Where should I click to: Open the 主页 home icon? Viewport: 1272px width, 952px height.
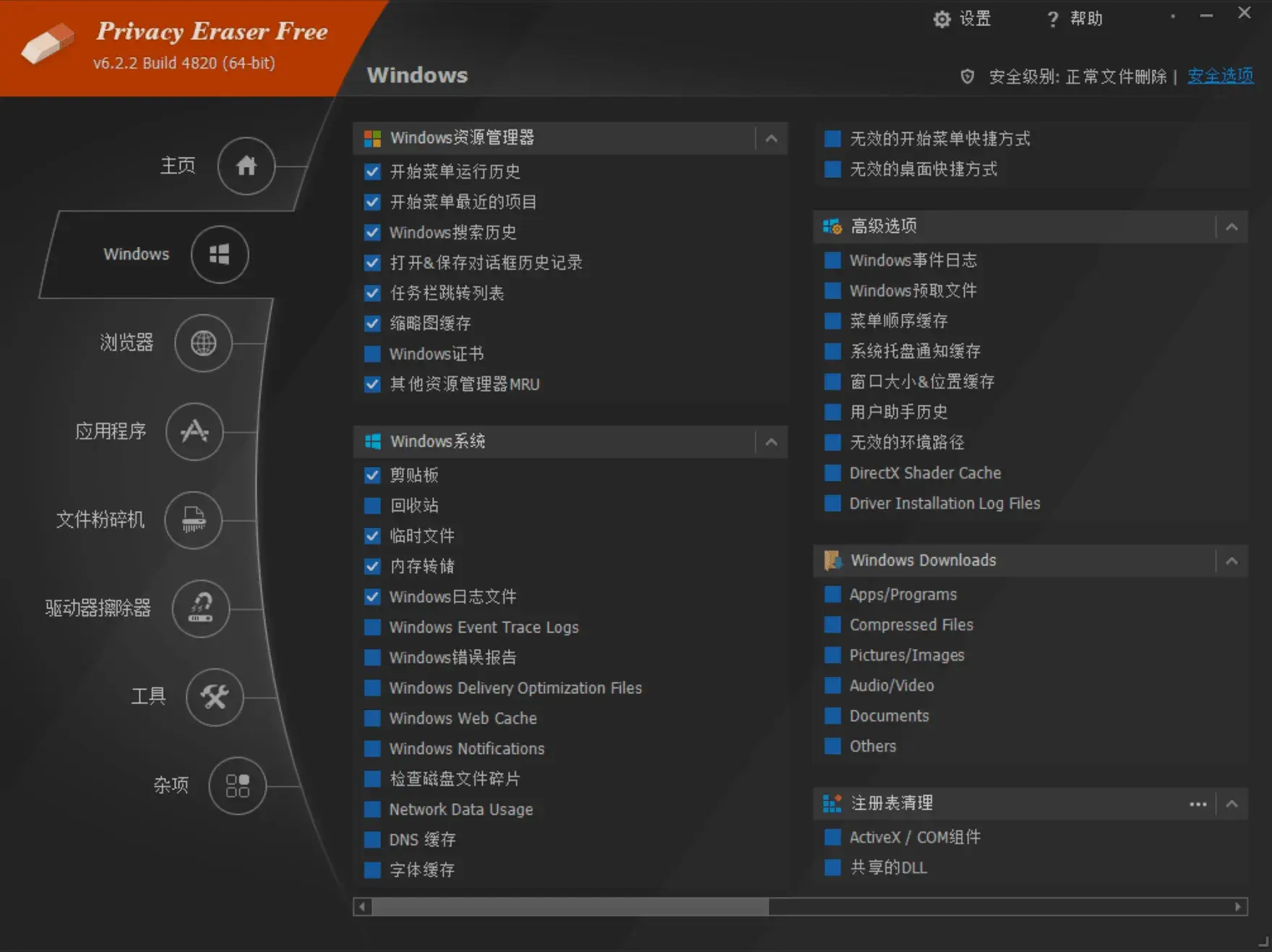point(246,166)
